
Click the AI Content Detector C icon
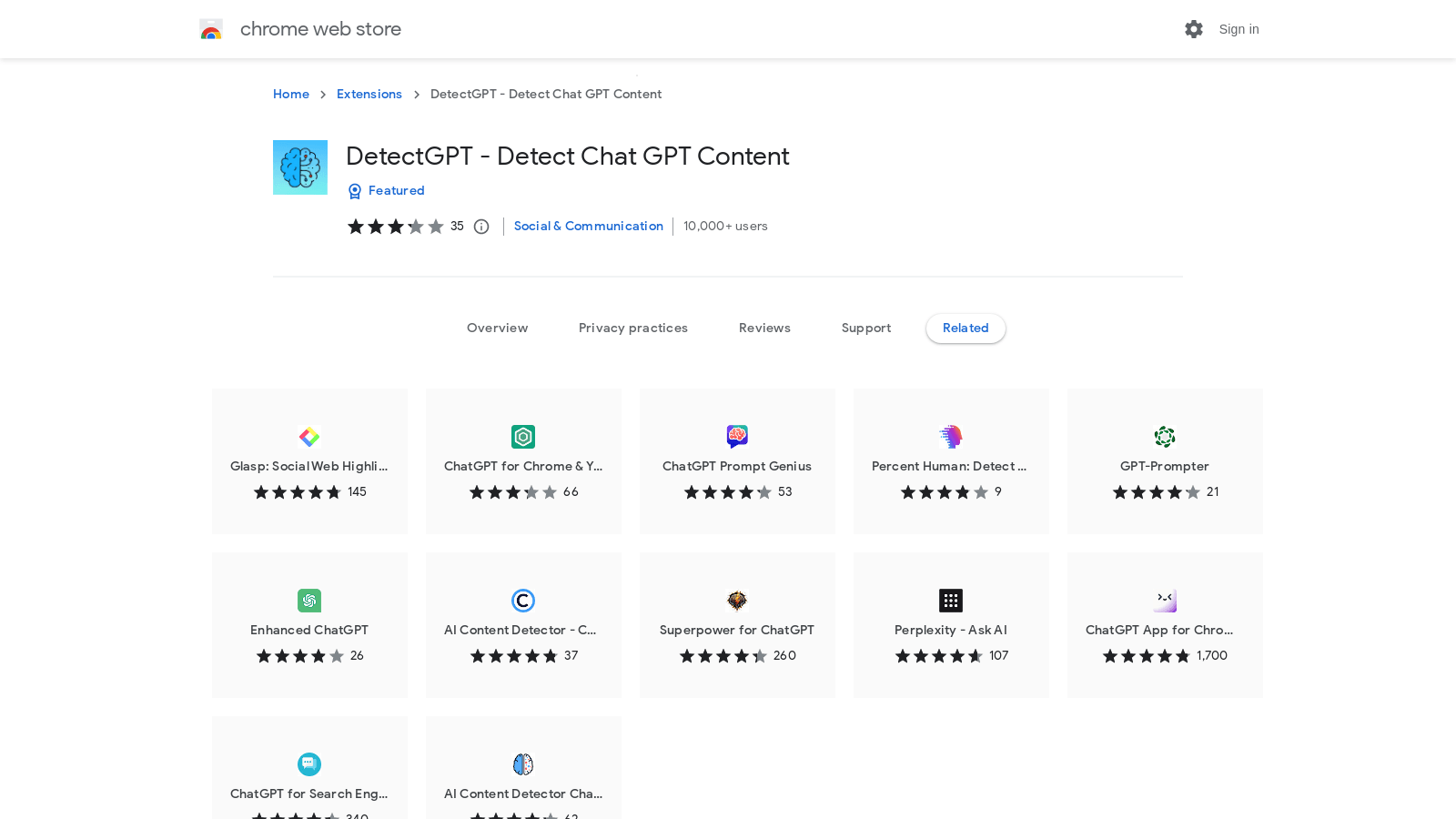[523, 601]
